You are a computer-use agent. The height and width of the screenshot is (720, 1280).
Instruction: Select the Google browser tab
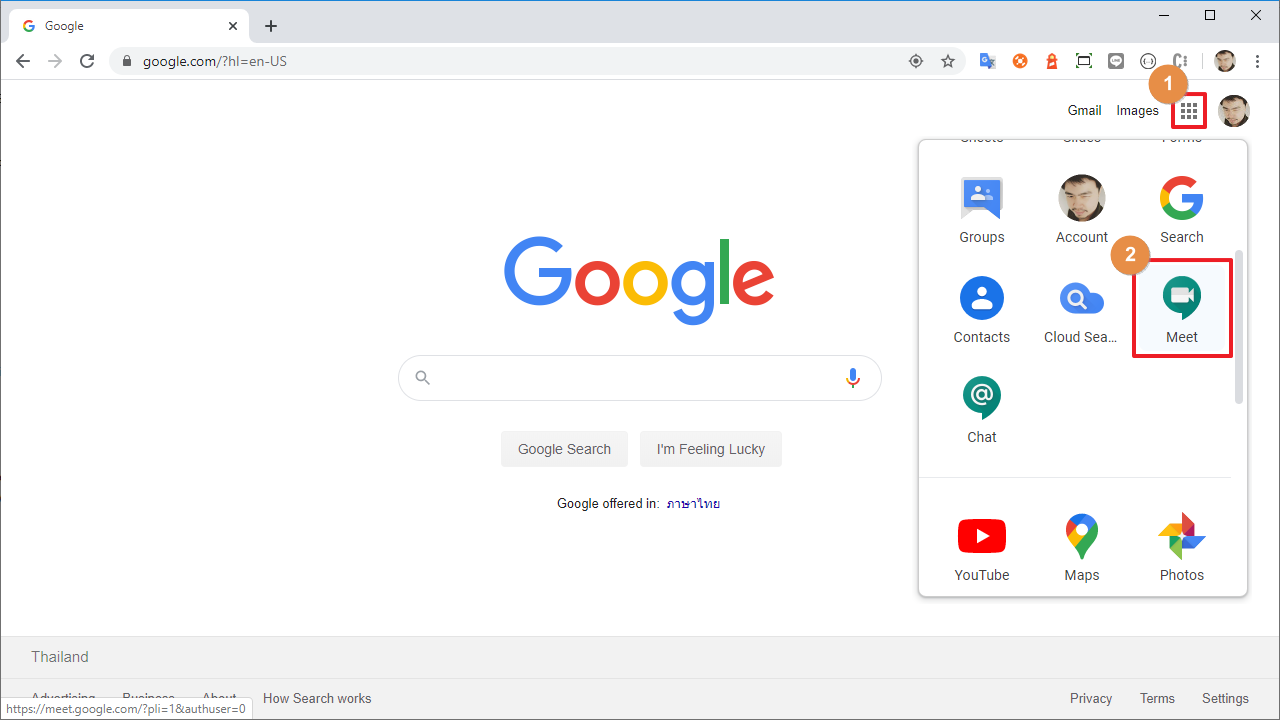pos(128,26)
